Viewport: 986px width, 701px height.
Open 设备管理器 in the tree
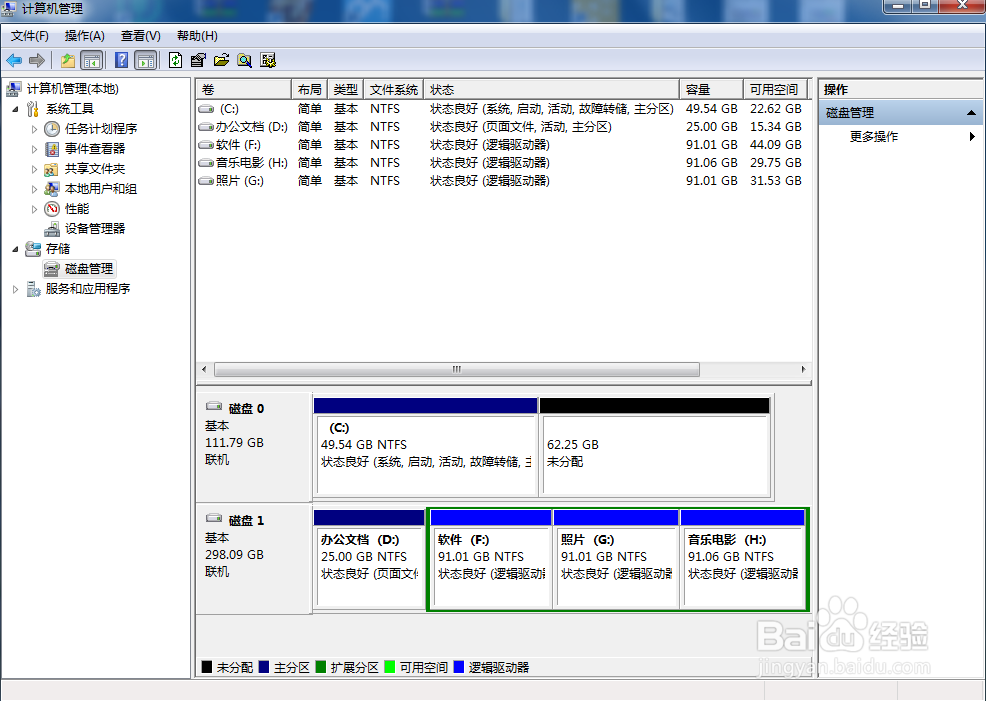(x=95, y=229)
